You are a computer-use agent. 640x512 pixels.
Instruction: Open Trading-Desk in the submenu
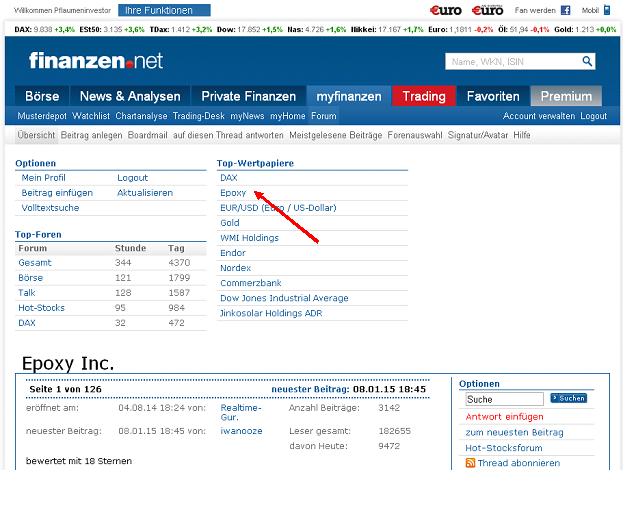click(x=199, y=116)
